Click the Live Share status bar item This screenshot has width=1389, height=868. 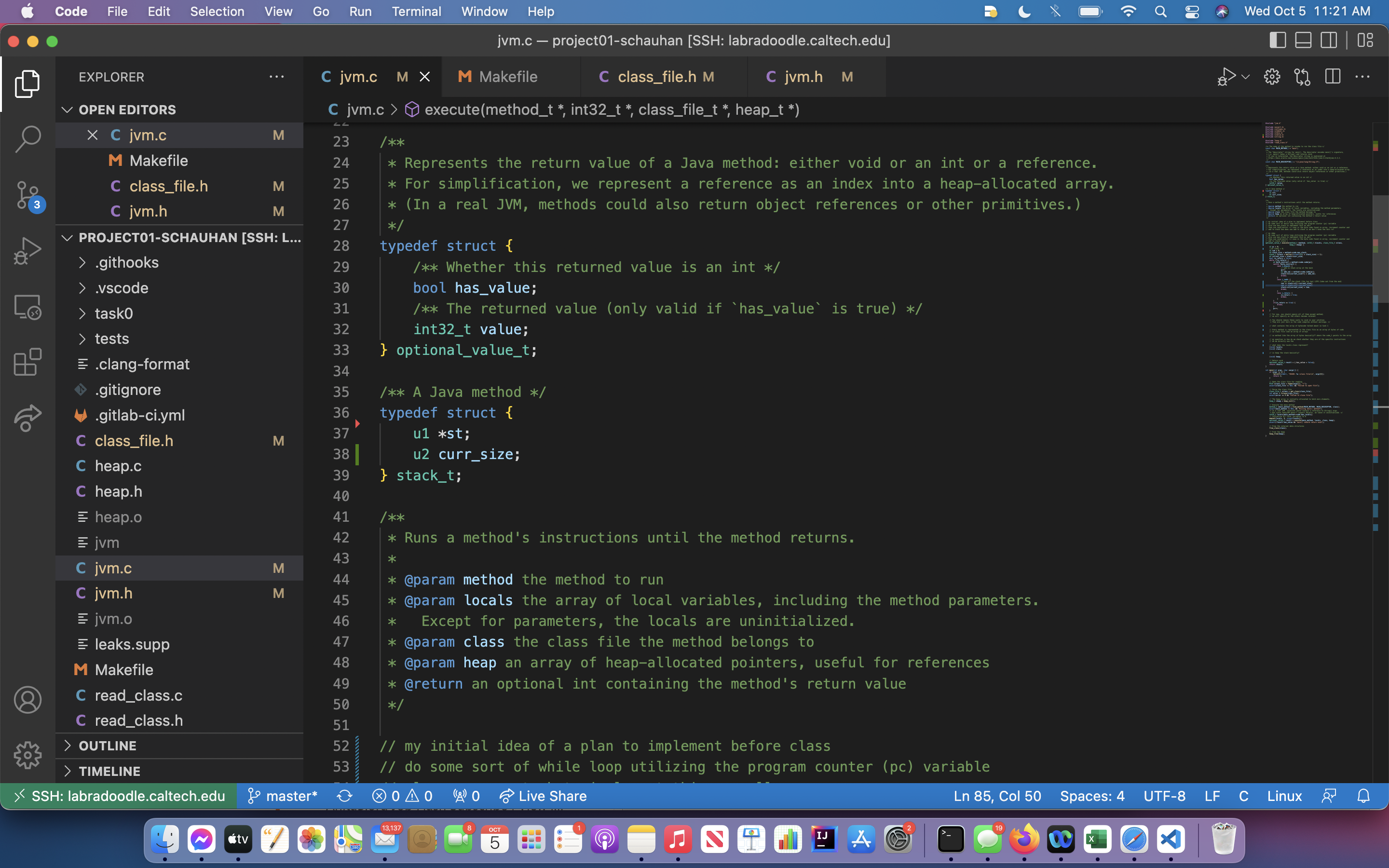(x=543, y=796)
